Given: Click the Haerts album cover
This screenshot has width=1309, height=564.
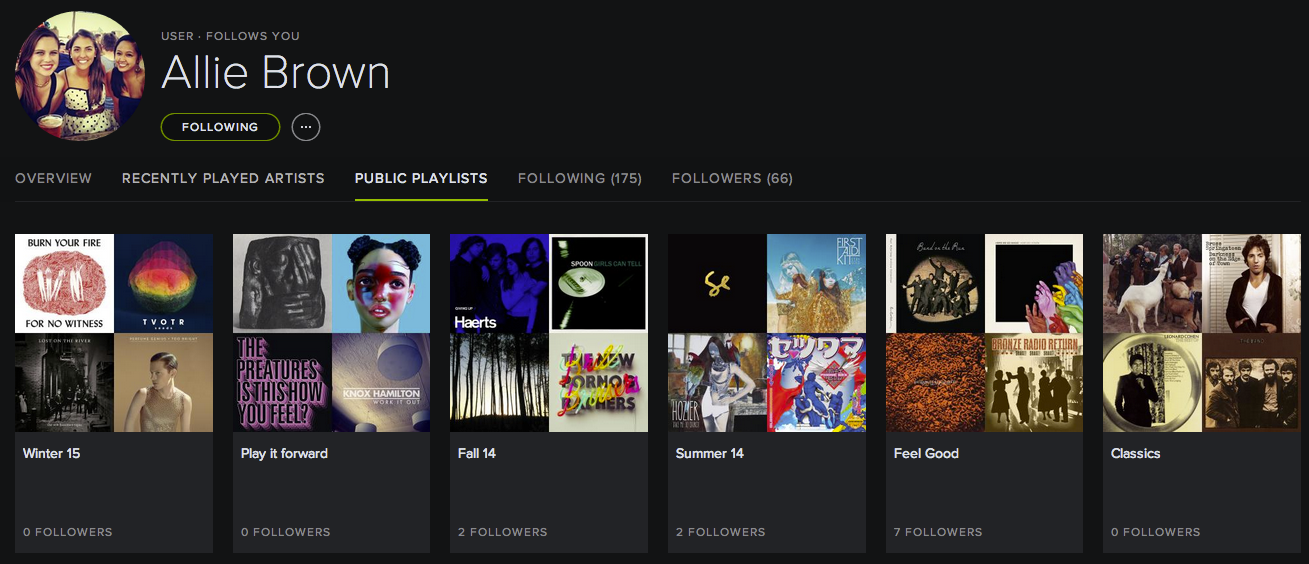Looking at the screenshot, I should tap(499, 283).
